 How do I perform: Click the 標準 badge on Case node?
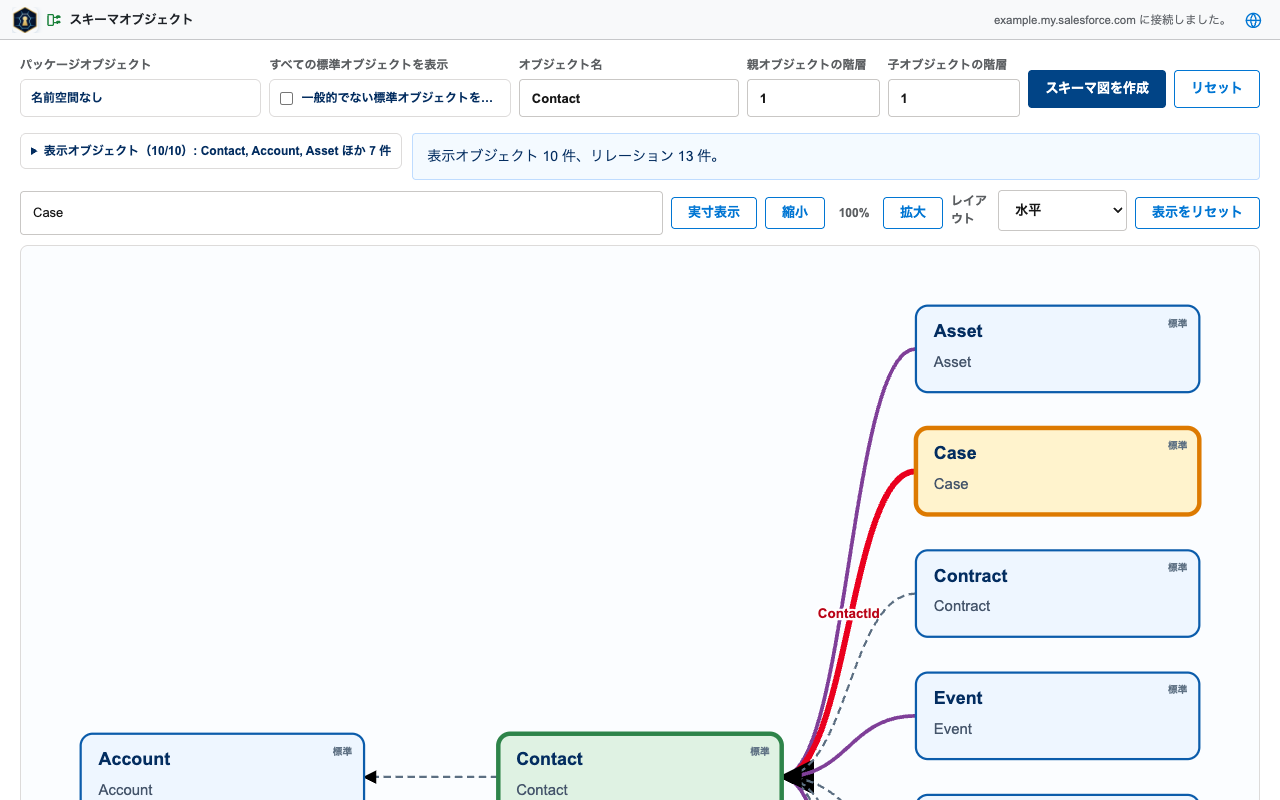[x=1178, y=446]
